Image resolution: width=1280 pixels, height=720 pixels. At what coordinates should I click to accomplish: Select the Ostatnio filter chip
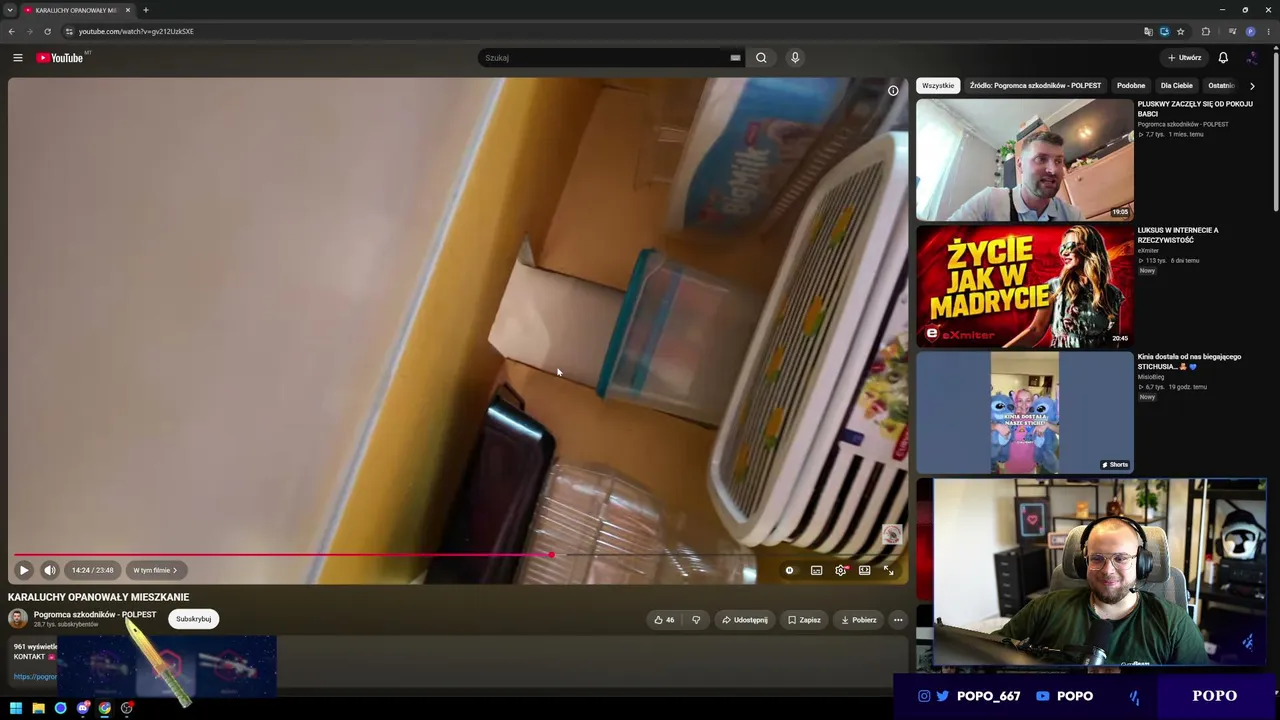(x=1220, y=86)
